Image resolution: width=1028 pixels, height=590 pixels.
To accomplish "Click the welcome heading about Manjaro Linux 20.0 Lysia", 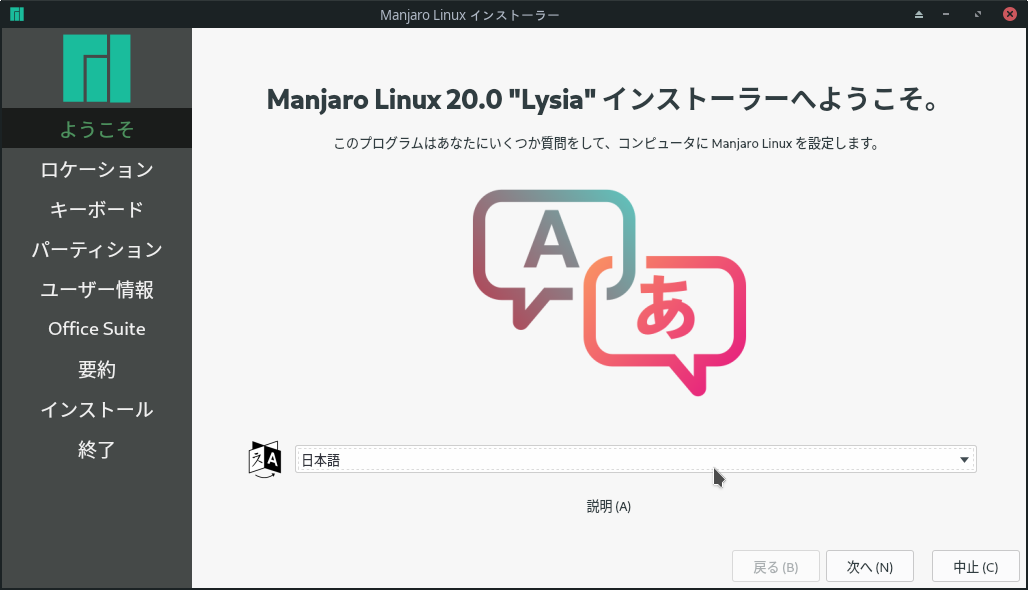I will click(604, 100).
